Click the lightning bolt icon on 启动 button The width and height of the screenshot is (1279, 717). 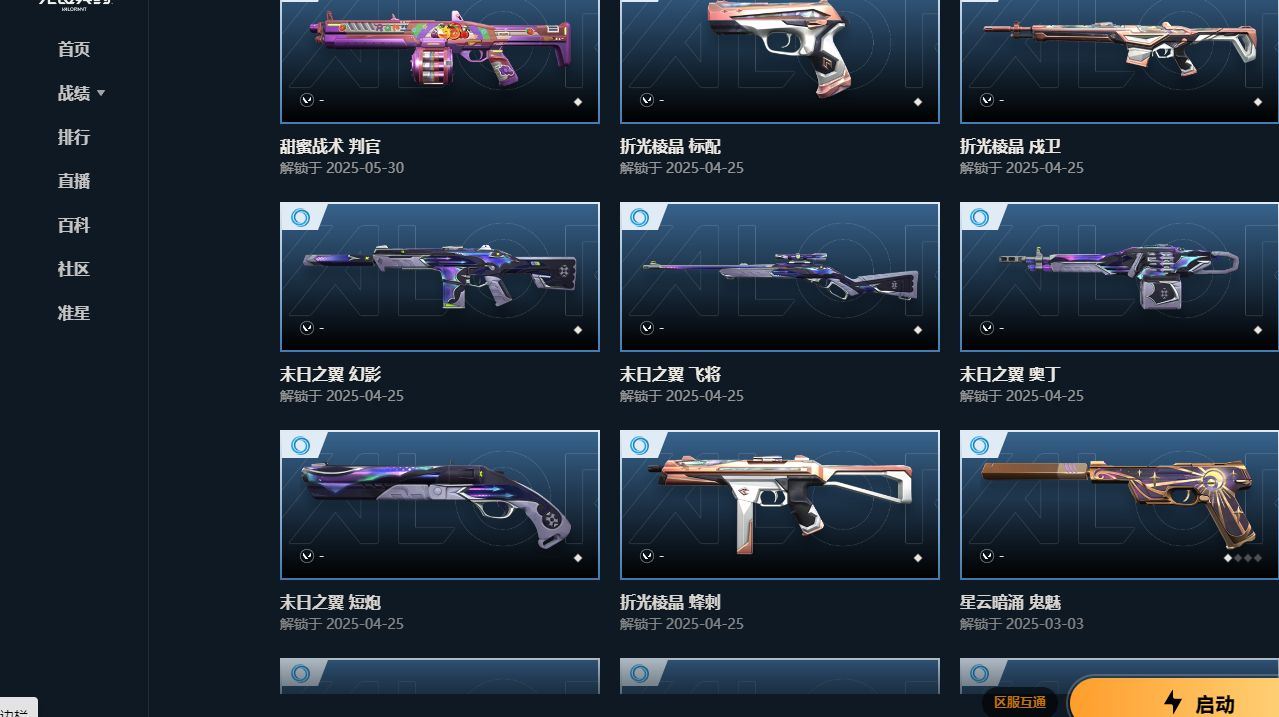click(1173, 702)
